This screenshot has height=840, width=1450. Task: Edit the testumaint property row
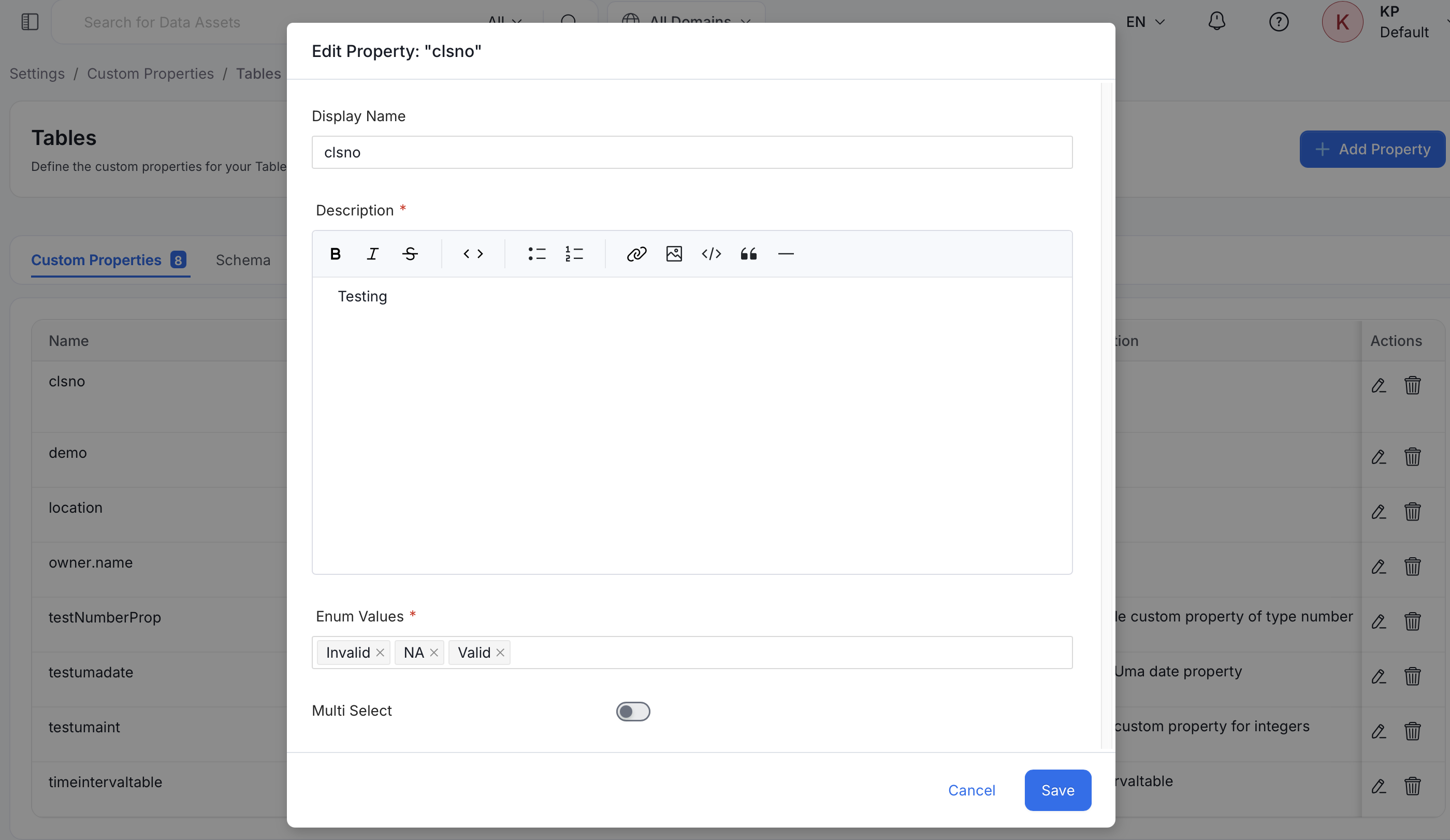click(x=1379, y=732)
